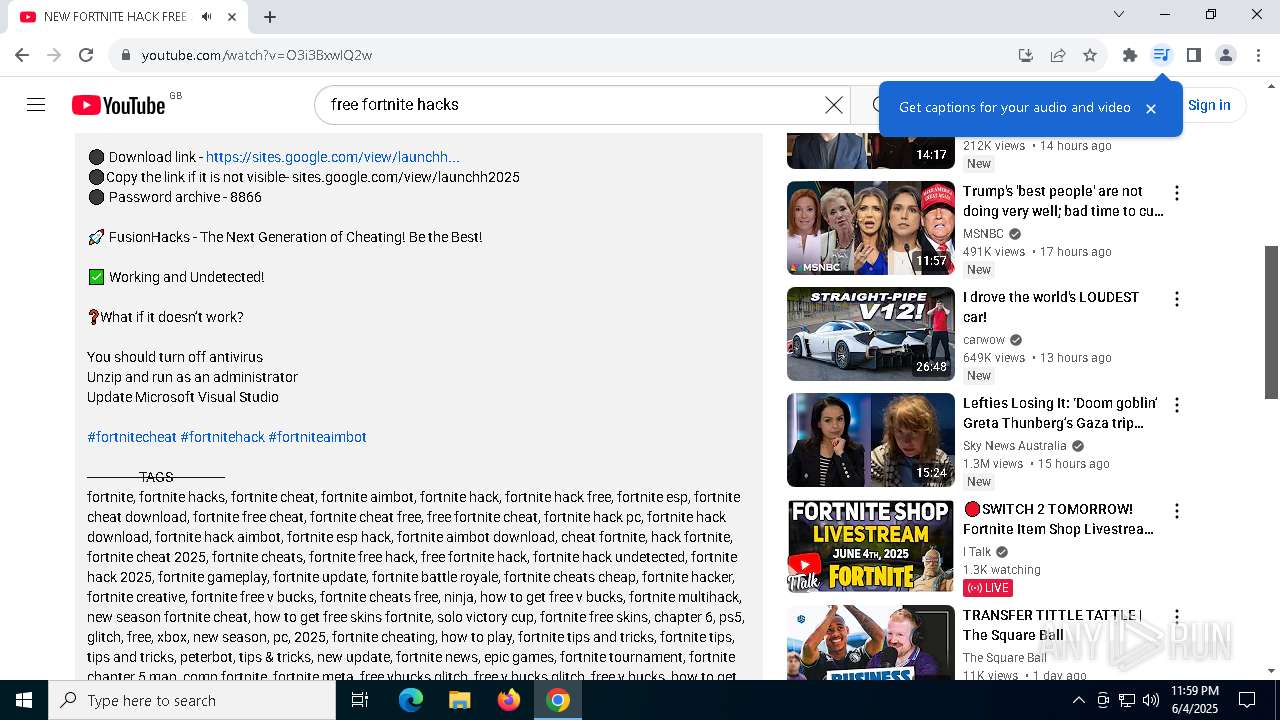Viewport: 1280px width, 720px height.
Task: View site information lock icon
Action: click(126, 55)
